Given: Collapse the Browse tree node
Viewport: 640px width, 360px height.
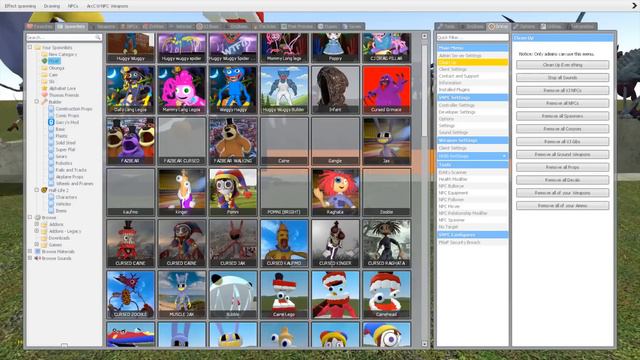Looking at the screenshot, I should pos(30,218).
